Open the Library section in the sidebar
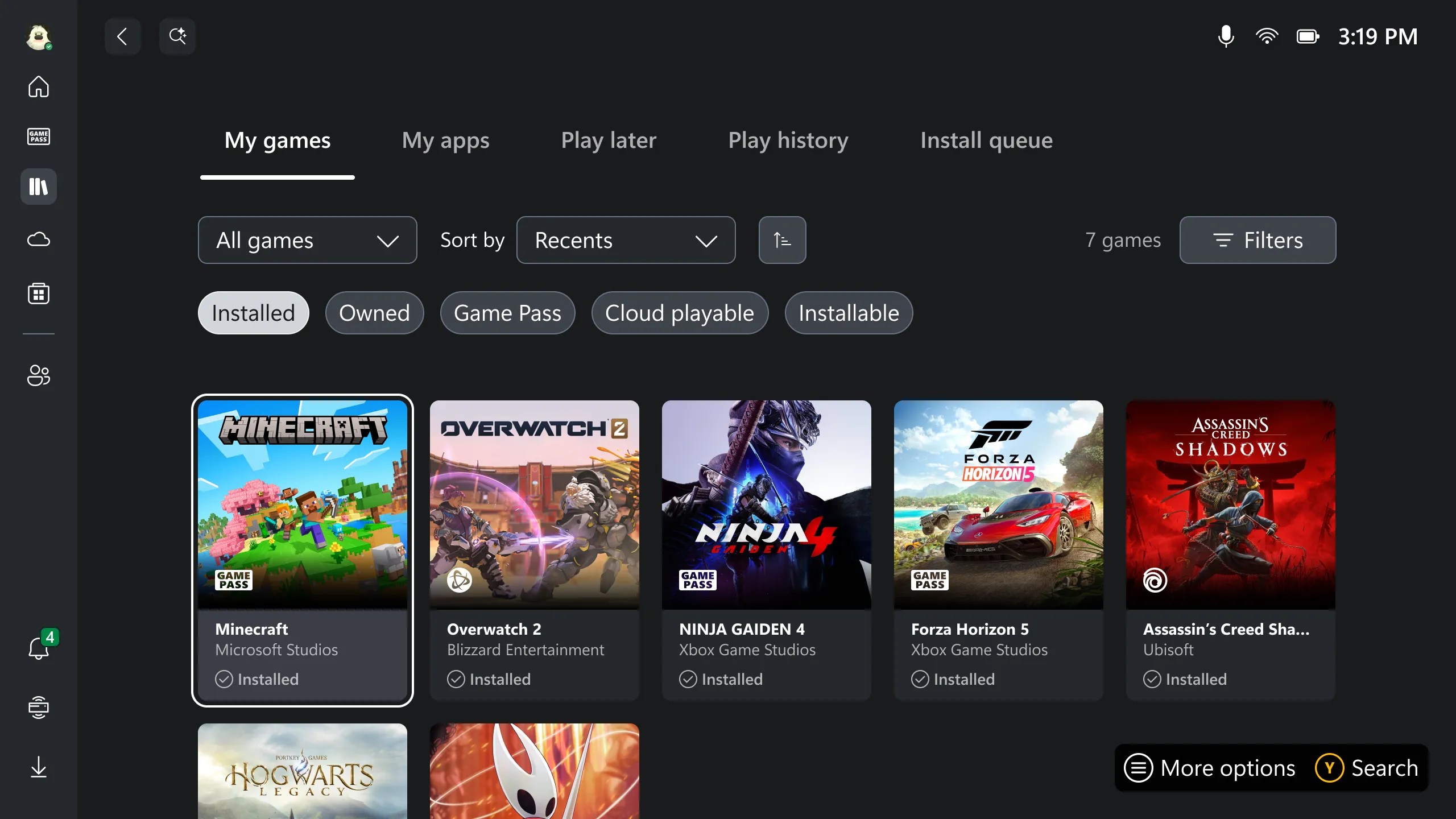Viewport: 1456px width, 819px height. click(38, 186)
